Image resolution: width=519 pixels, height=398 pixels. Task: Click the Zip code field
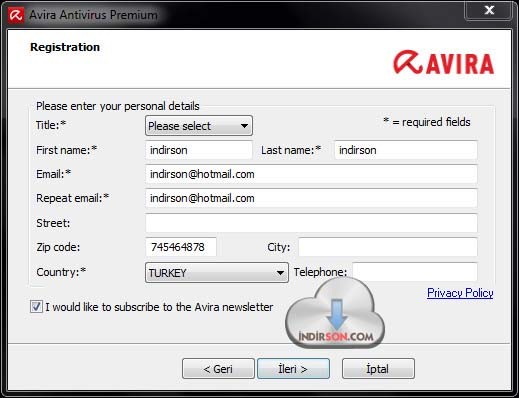pyautogui.click(x=181, y=247)
